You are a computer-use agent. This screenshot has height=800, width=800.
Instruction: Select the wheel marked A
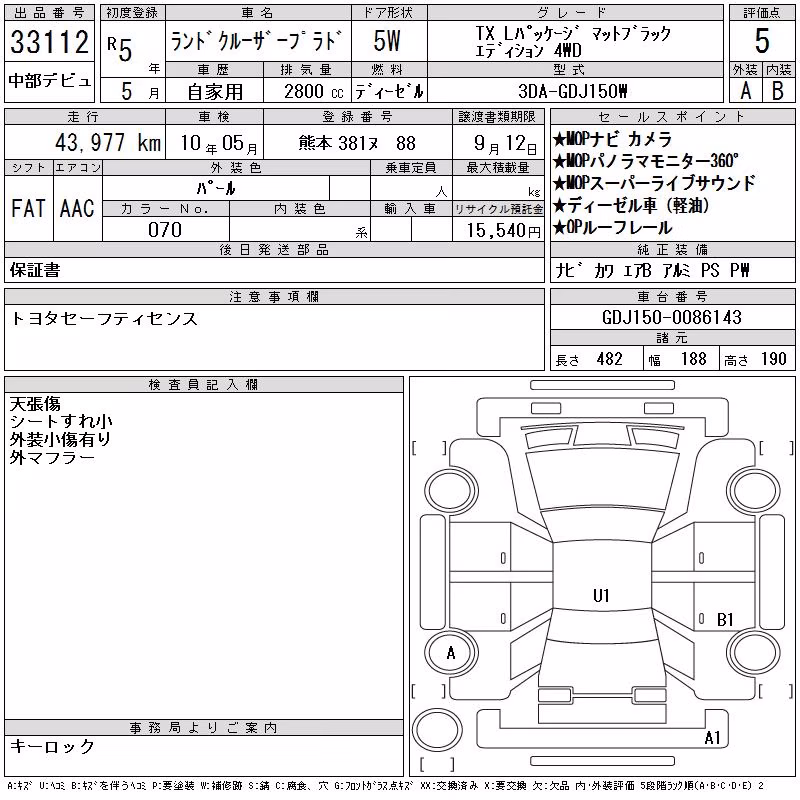(x=451, y=653)
